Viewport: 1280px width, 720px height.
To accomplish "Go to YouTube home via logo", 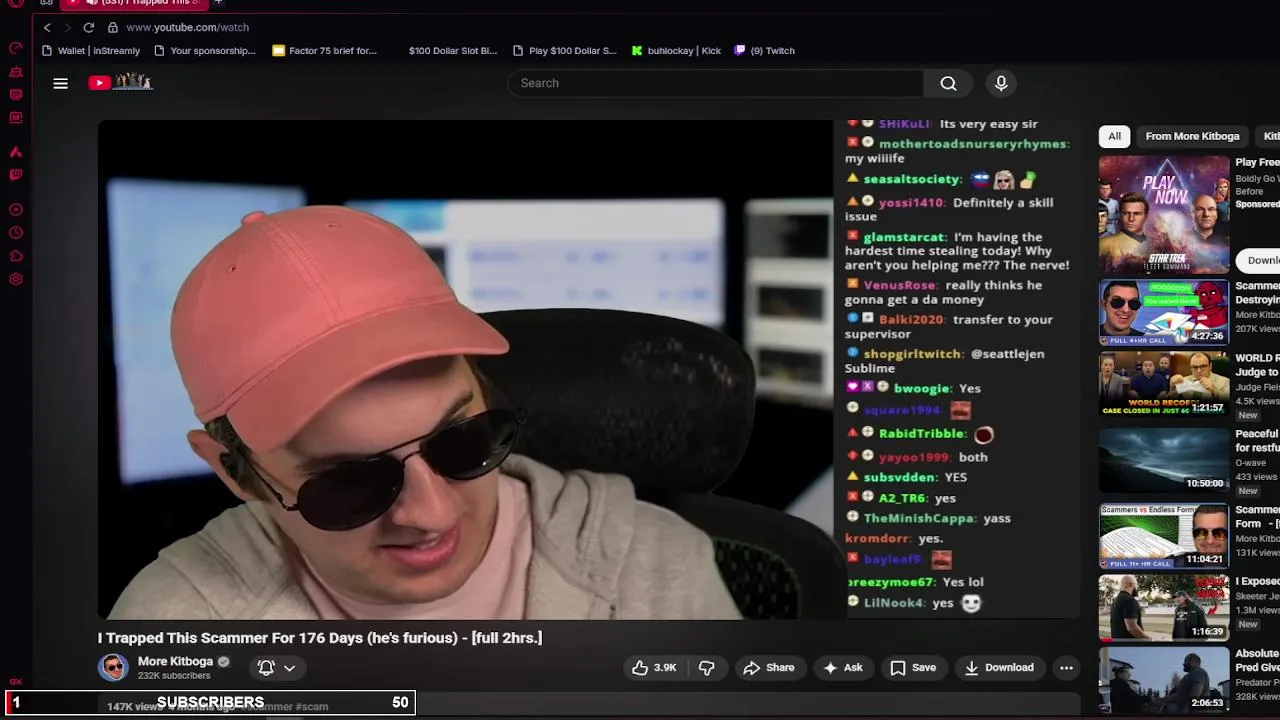I will [120, 82].
